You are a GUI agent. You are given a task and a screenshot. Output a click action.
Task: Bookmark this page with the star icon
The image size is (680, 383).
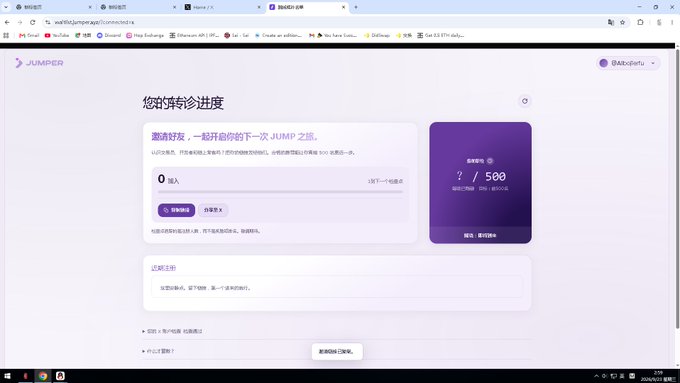click(623, 22)
